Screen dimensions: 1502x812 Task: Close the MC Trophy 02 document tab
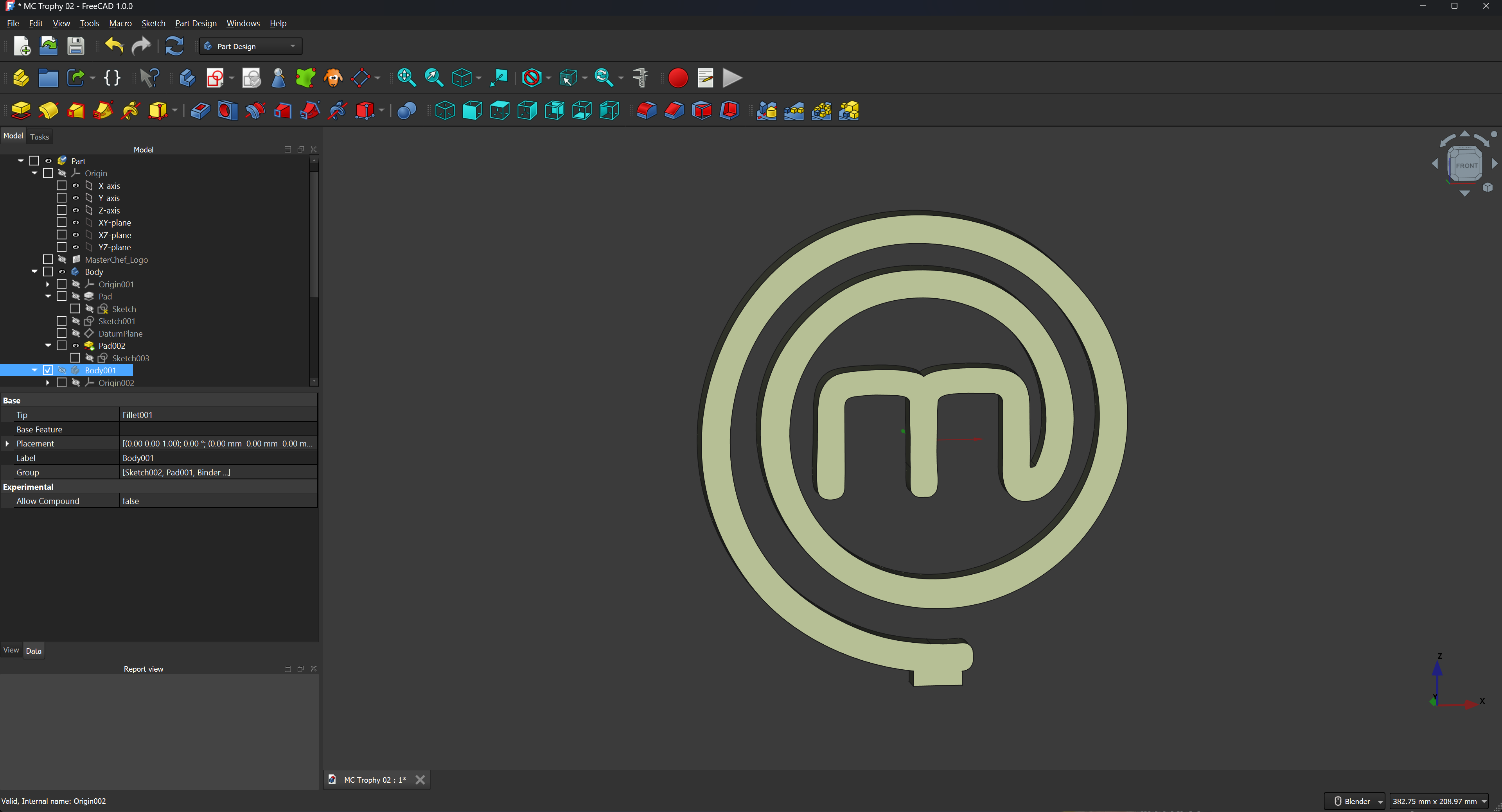[420, 780]
